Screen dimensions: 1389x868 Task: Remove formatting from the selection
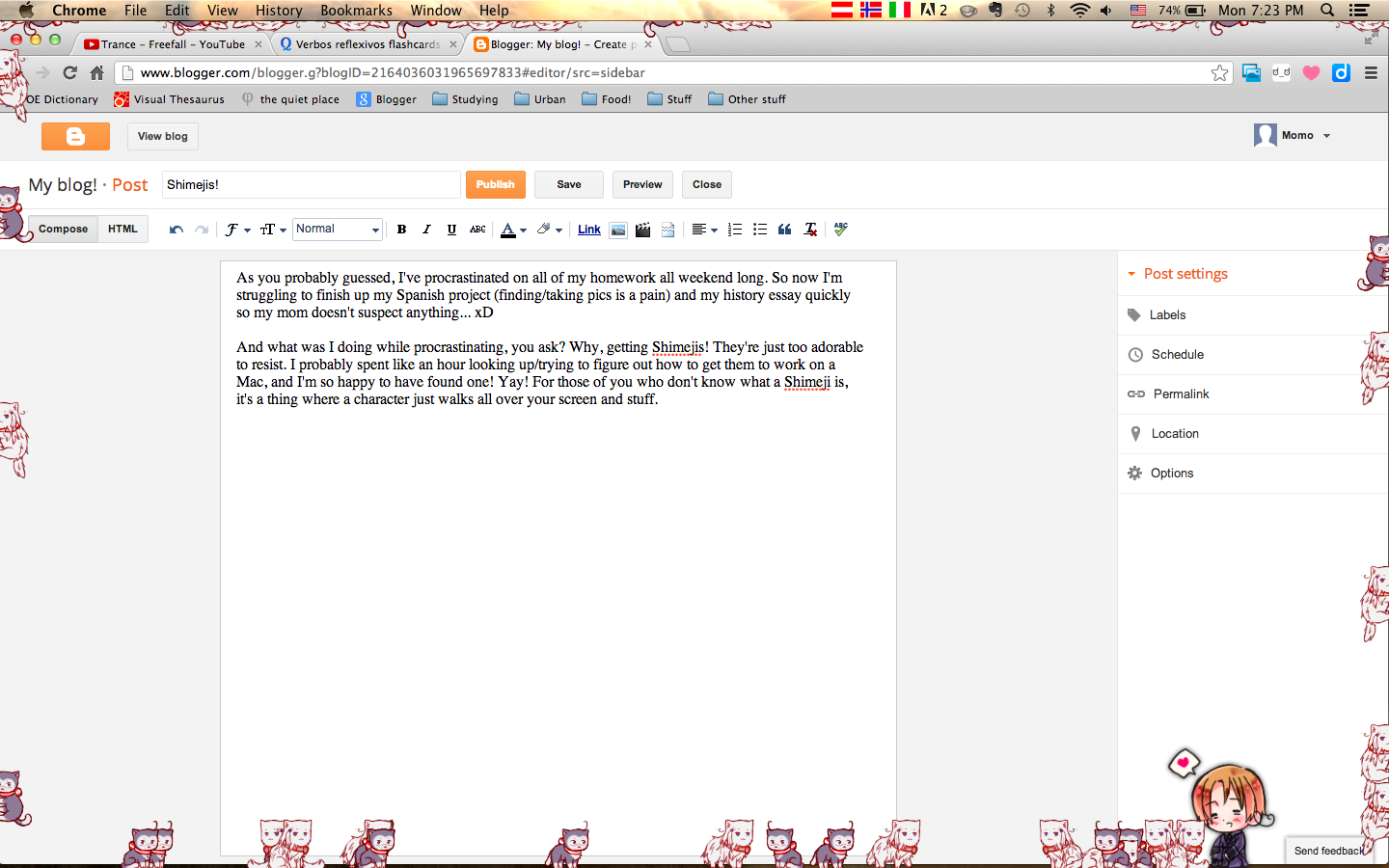[810, 230]
